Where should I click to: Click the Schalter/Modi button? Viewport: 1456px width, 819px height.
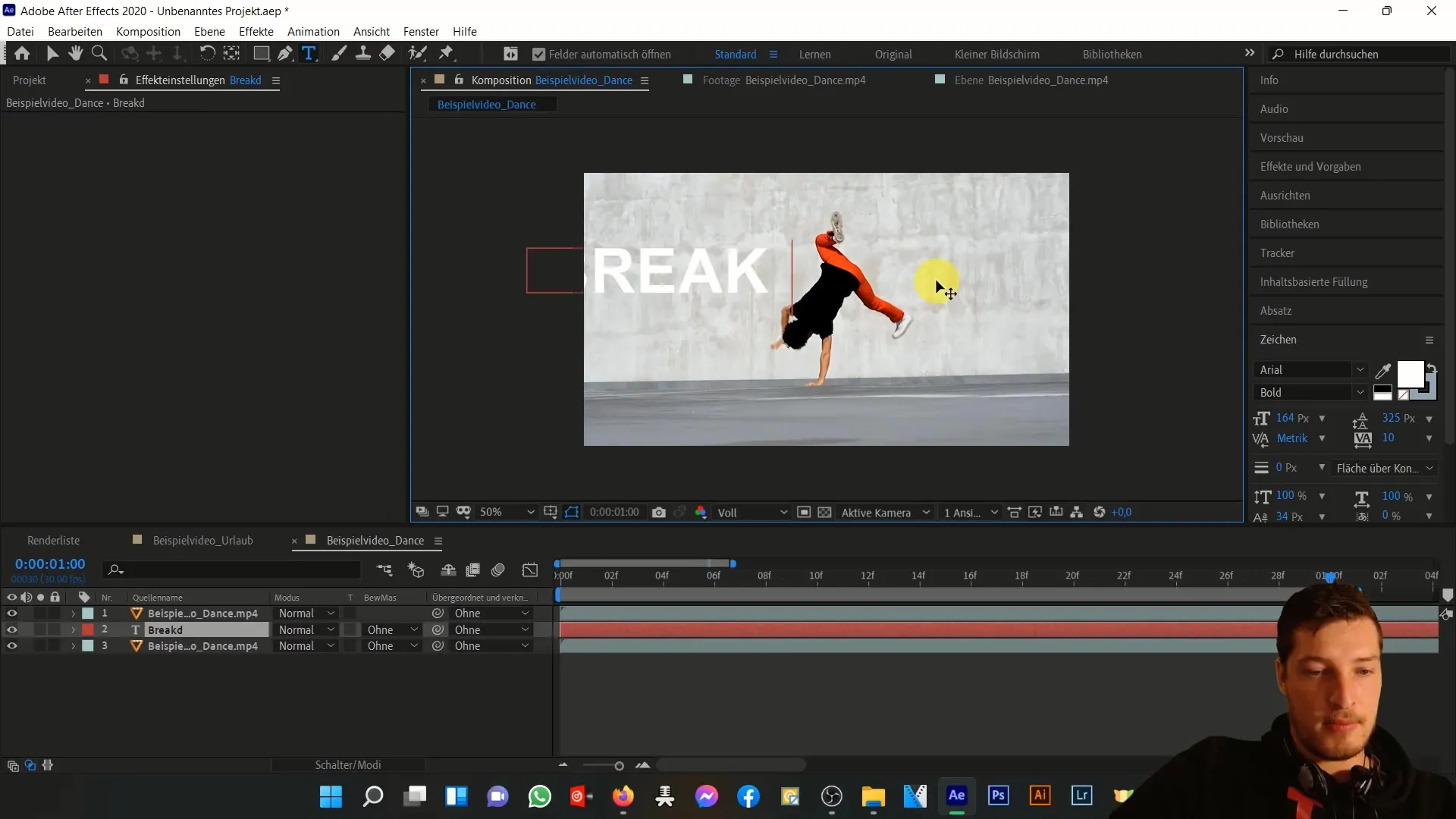pos(348,765)
